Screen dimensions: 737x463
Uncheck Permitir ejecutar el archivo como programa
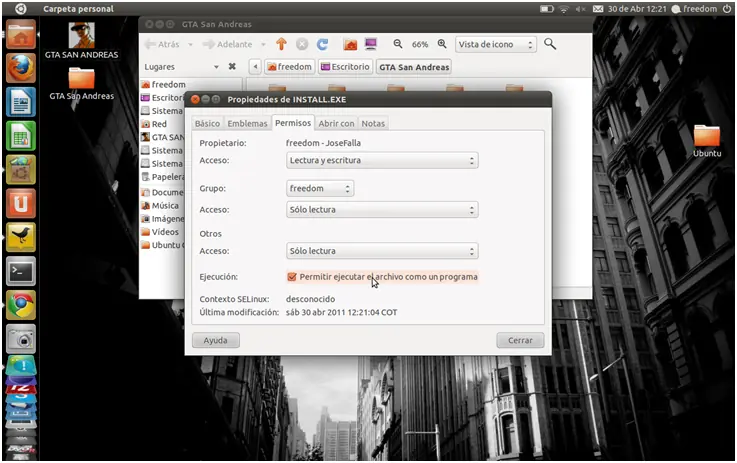coord(292,277)
